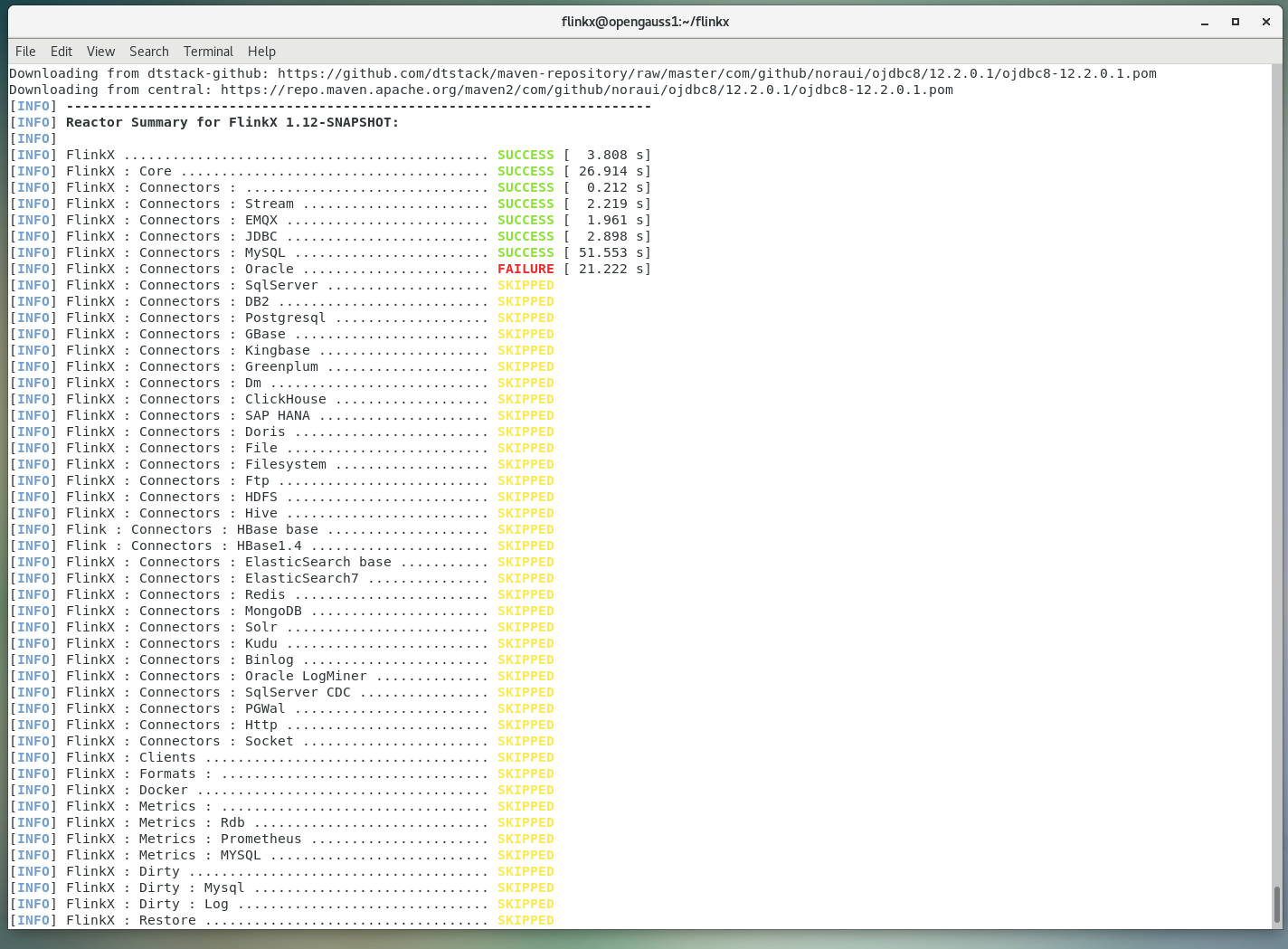This screenshot has height=949, width=1288.
Task: Click 'Rdb' in the Metrics : Rdb line
Action: (x=232, y=822)
